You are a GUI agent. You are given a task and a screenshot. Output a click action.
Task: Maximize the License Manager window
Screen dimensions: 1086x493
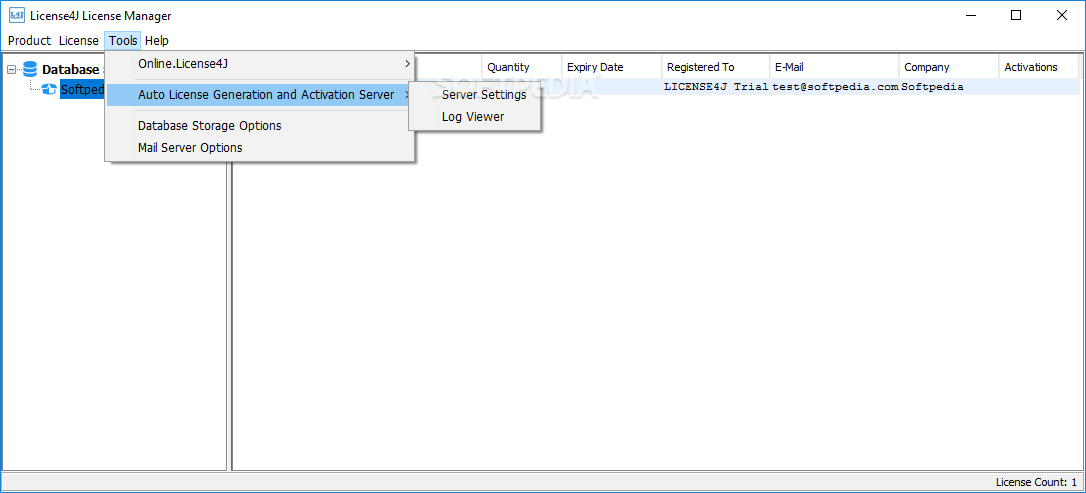[1016, 15]
